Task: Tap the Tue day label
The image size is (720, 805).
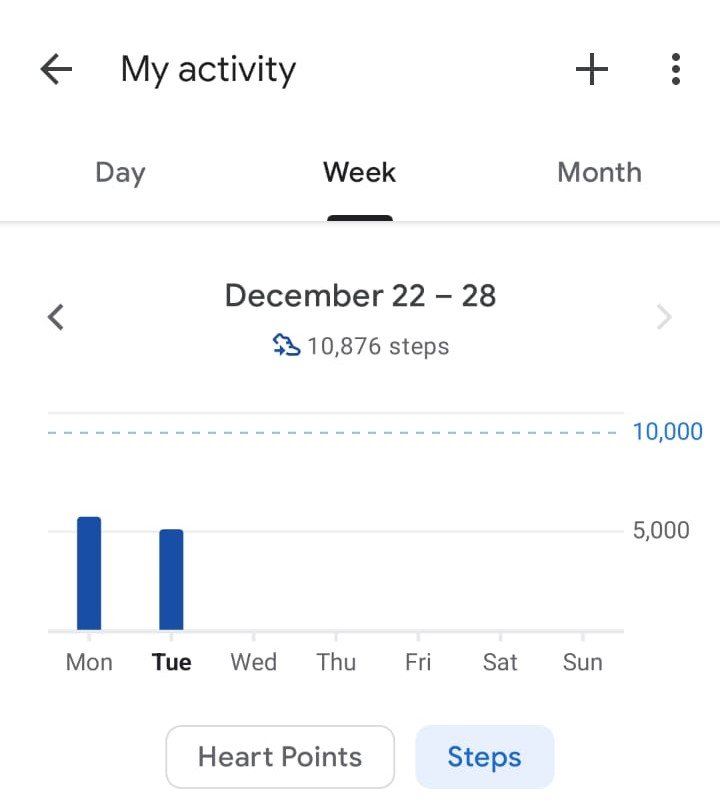Action: point(171,662)
